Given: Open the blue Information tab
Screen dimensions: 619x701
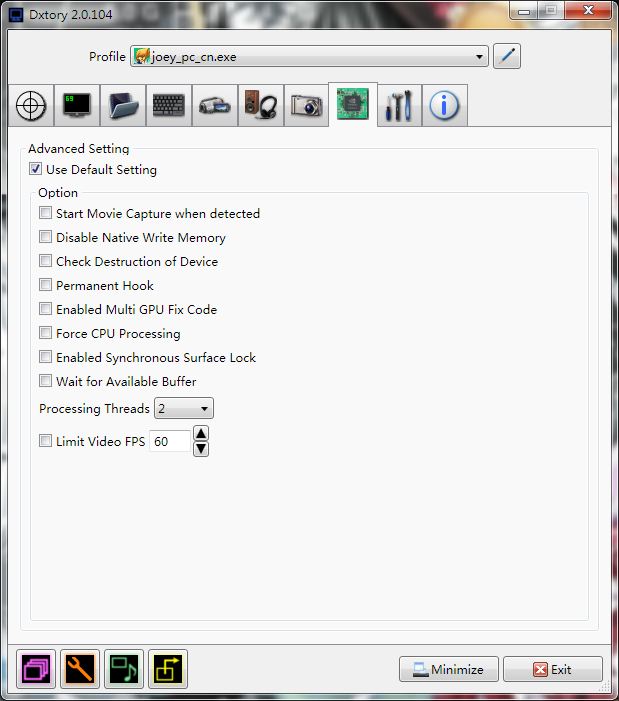Looking at the screenshot, I should pos(445,106).
